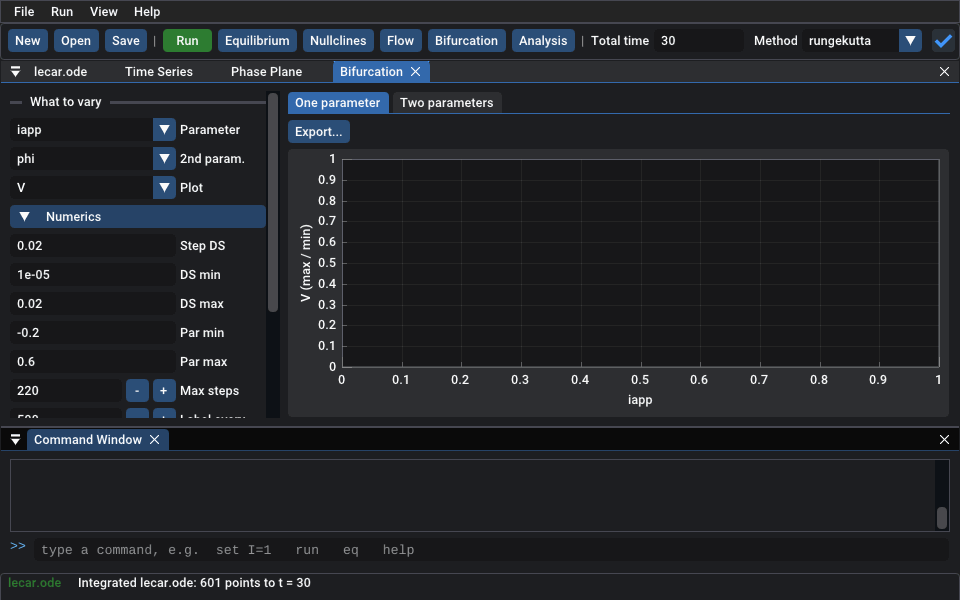Click the Analysis toolbar button
The image size is (960, 600).
tap(543, 41)
